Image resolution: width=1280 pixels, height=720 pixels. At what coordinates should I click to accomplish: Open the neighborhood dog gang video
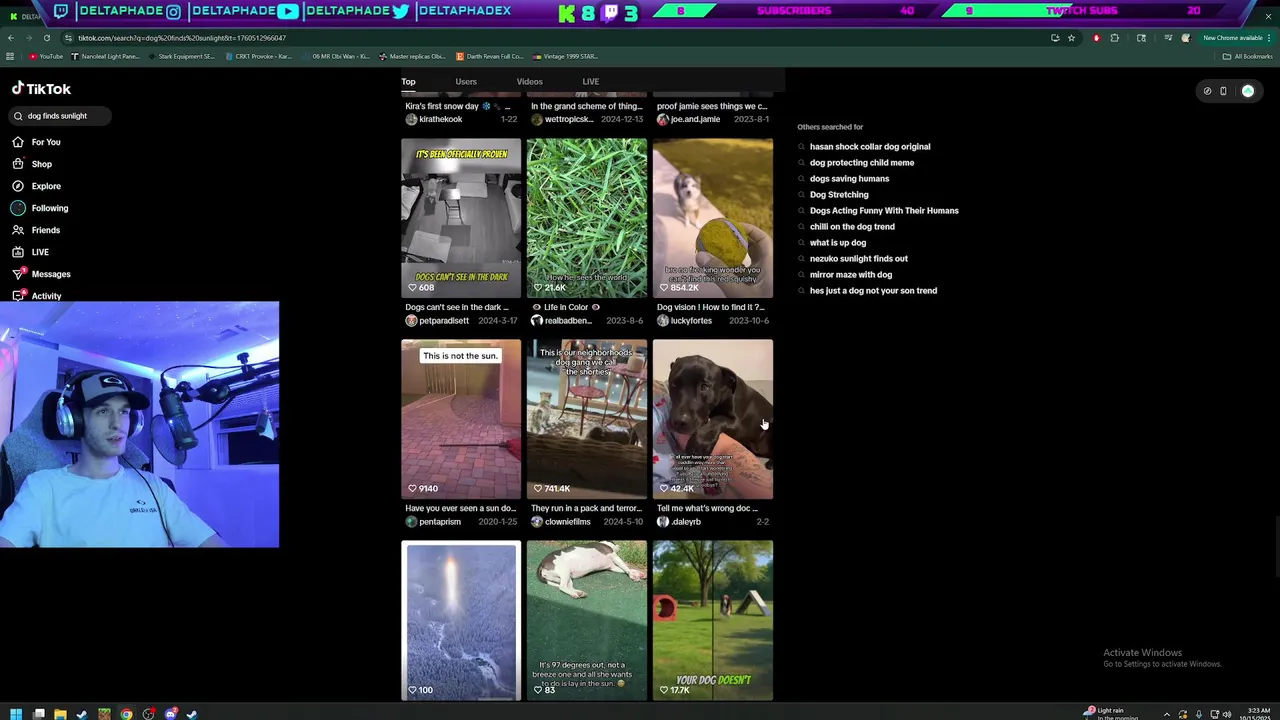tap(587, 419)
